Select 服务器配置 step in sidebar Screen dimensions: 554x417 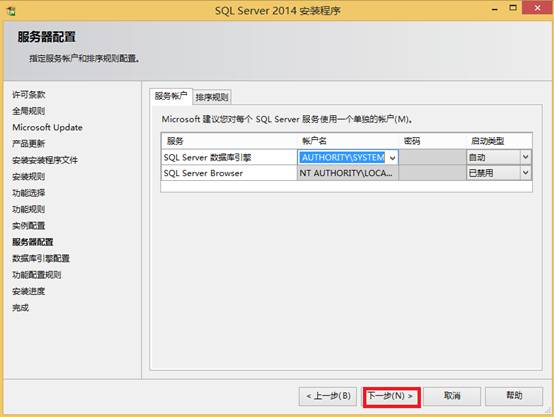(x=33, y=242)
